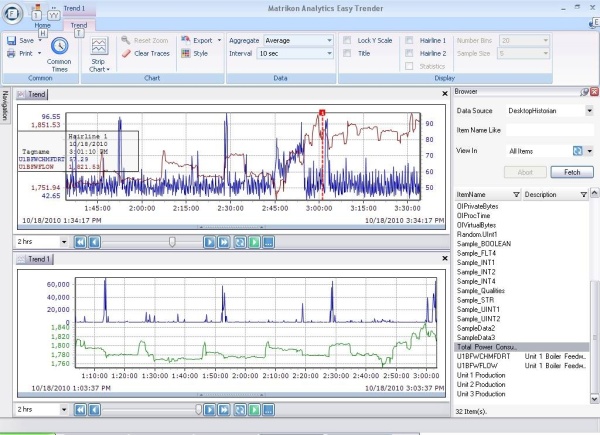Step back in the upper trend
This screenshot has height=435, width=600.
click(x=95, y=242)
